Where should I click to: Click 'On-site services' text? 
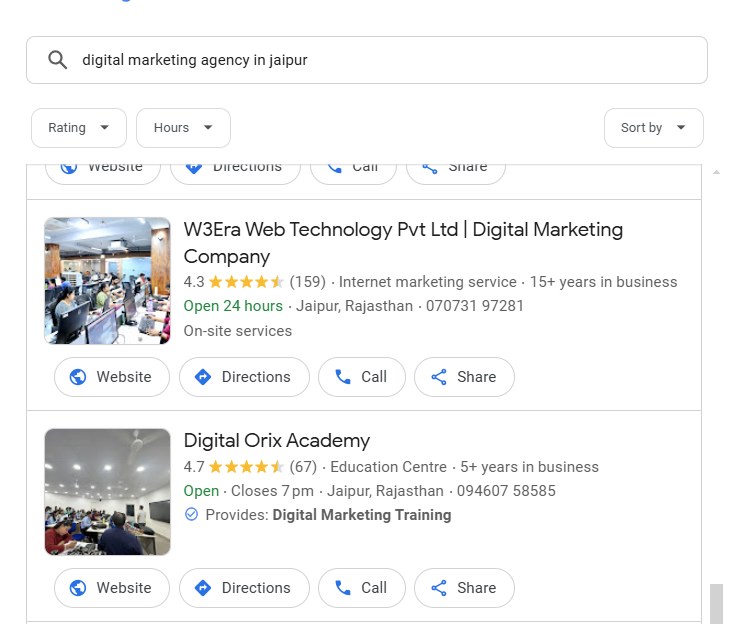click(238, 331)
